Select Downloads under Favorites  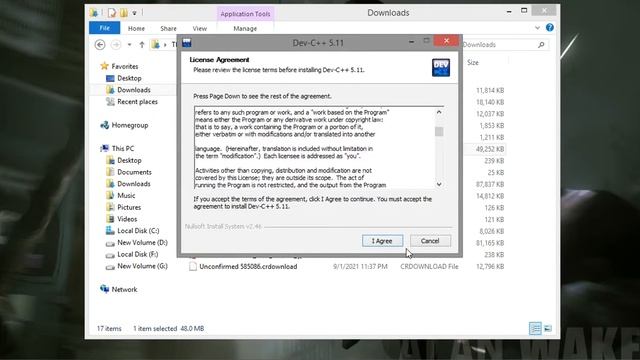coord(134,90)
